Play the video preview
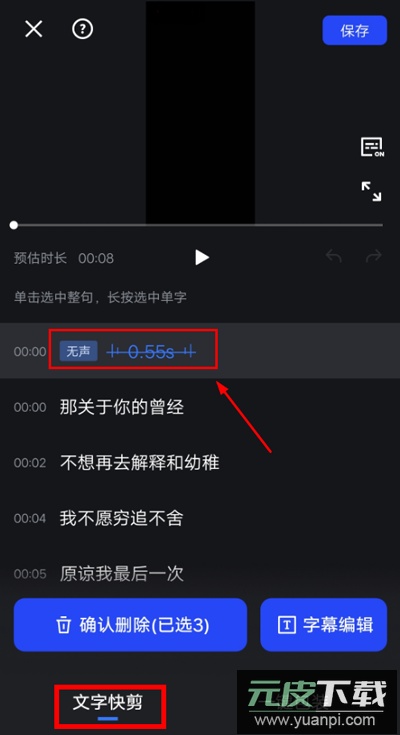Viewport: 400px width, 735px height. click(x=202, y=257)
